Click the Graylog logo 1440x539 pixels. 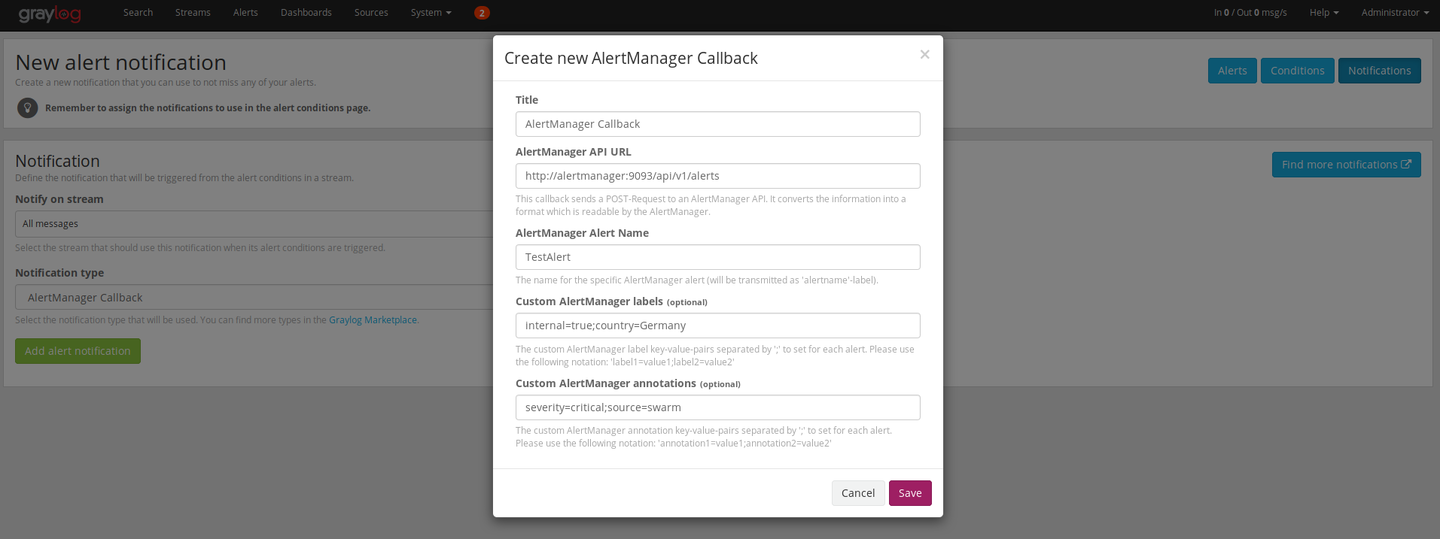[x=50, y=14]
